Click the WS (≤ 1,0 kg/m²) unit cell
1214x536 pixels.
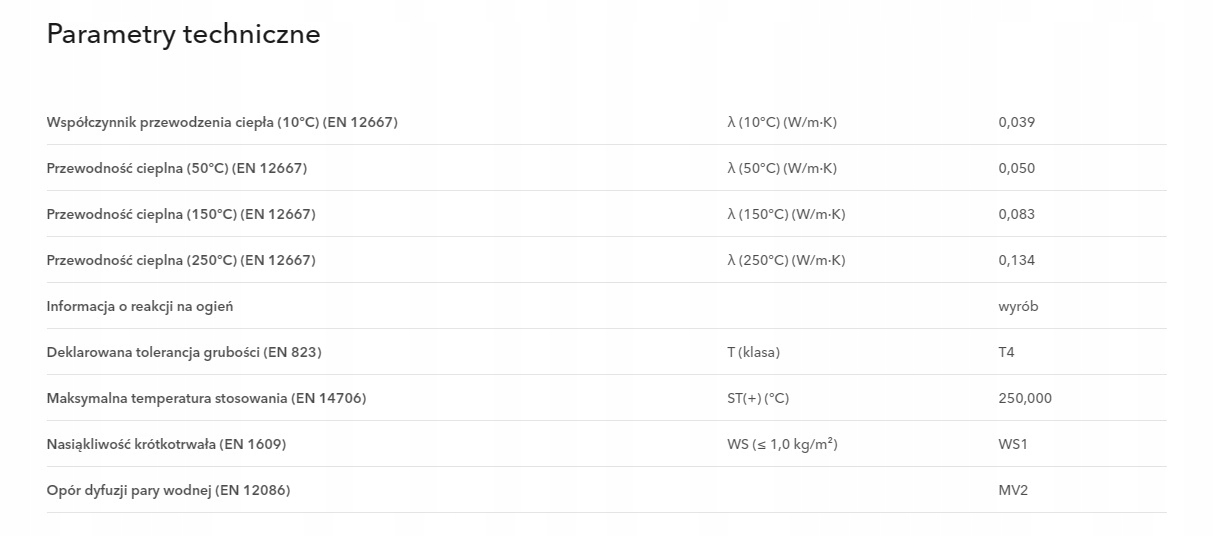[x=782, y=444]
